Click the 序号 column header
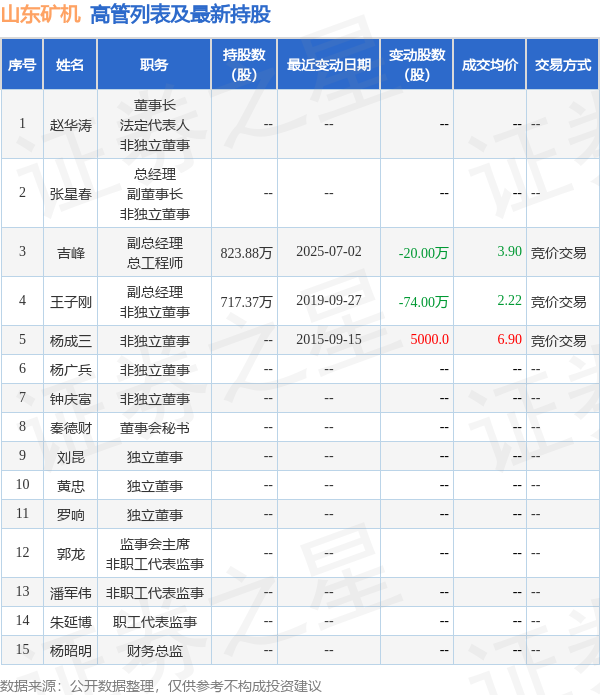This screenshot has height=695, width=600. (22, 65)
